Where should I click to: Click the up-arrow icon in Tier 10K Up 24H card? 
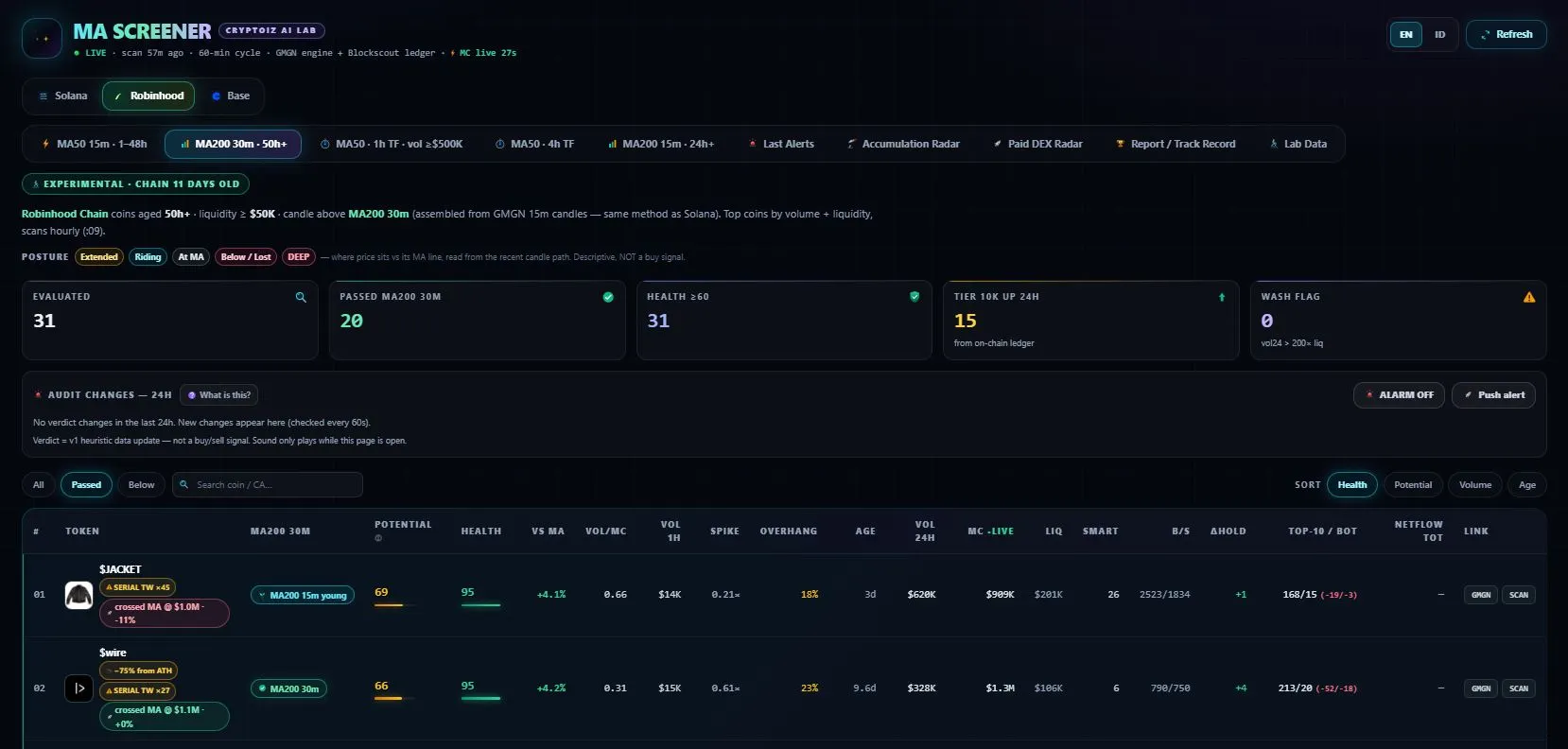click(x=1222, y=297)
